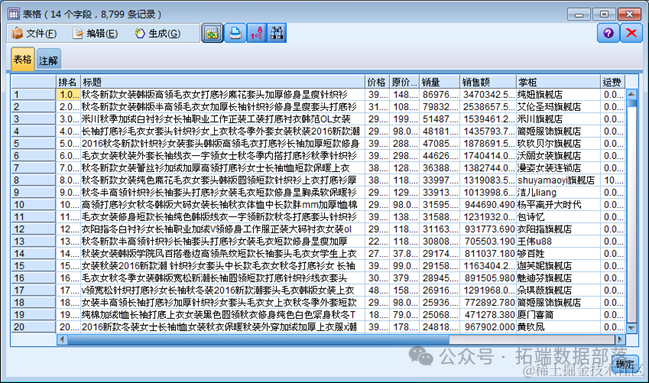This screenshot has height=383, width=649.
Task: Click the 沃丽女装旗舰店 cell
Action: (x=558, y=156)
